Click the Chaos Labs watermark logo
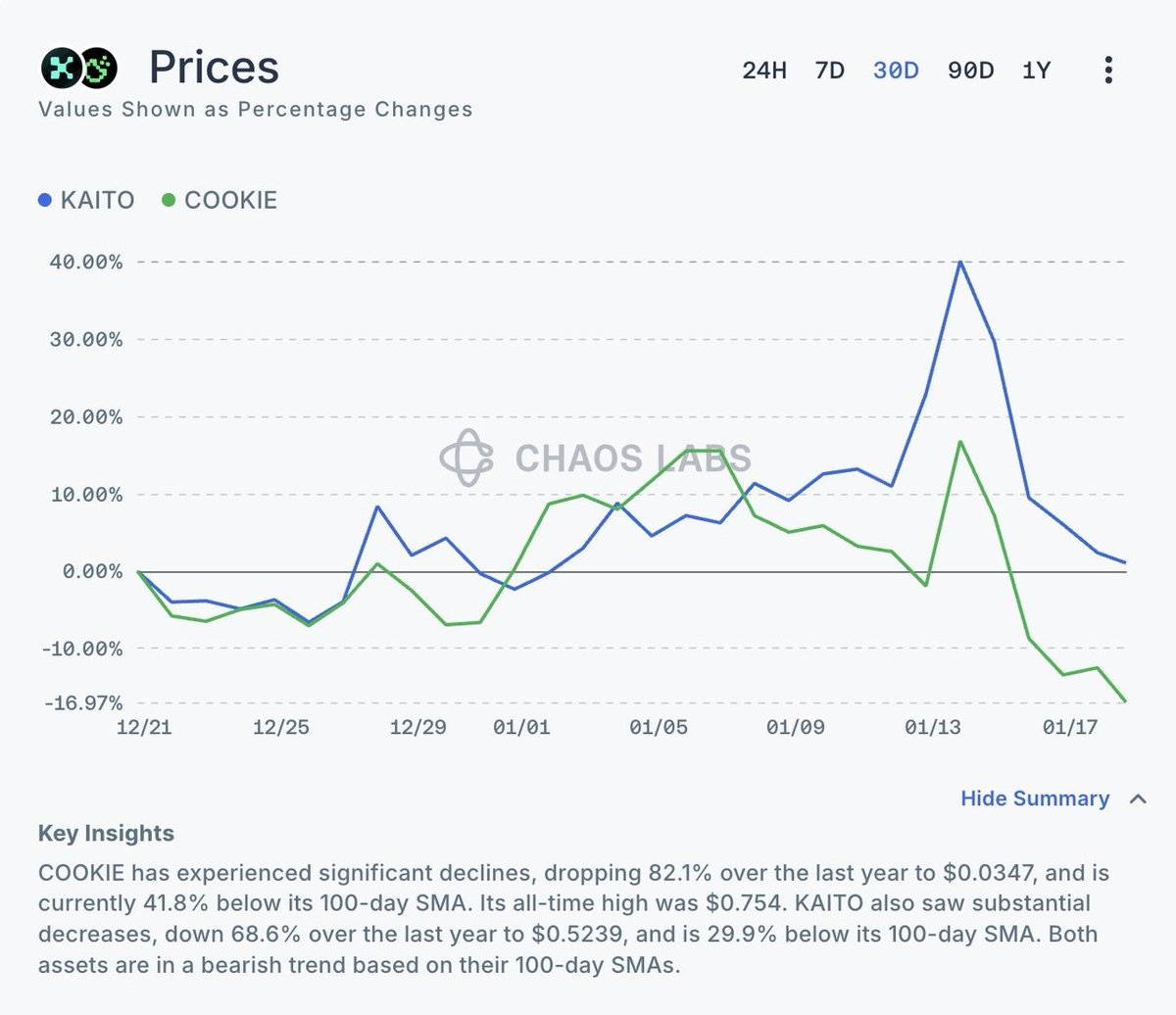Image resolution: width=1176 pixels, height=1015 pixels. (x=466, y=458)
